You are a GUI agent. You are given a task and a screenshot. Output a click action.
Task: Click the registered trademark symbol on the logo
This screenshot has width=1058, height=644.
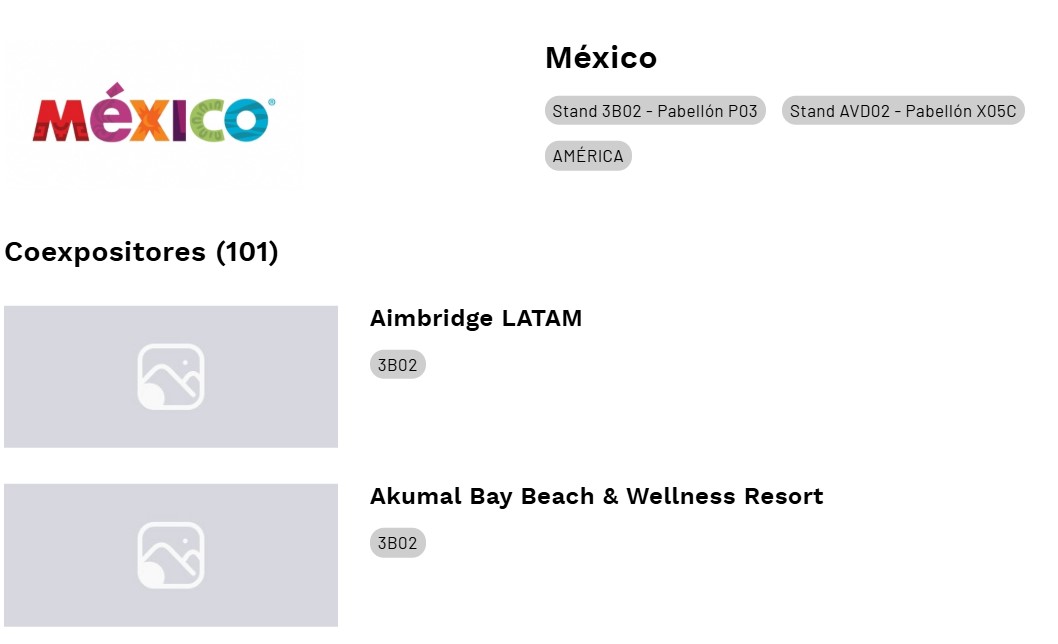(272, 102)
